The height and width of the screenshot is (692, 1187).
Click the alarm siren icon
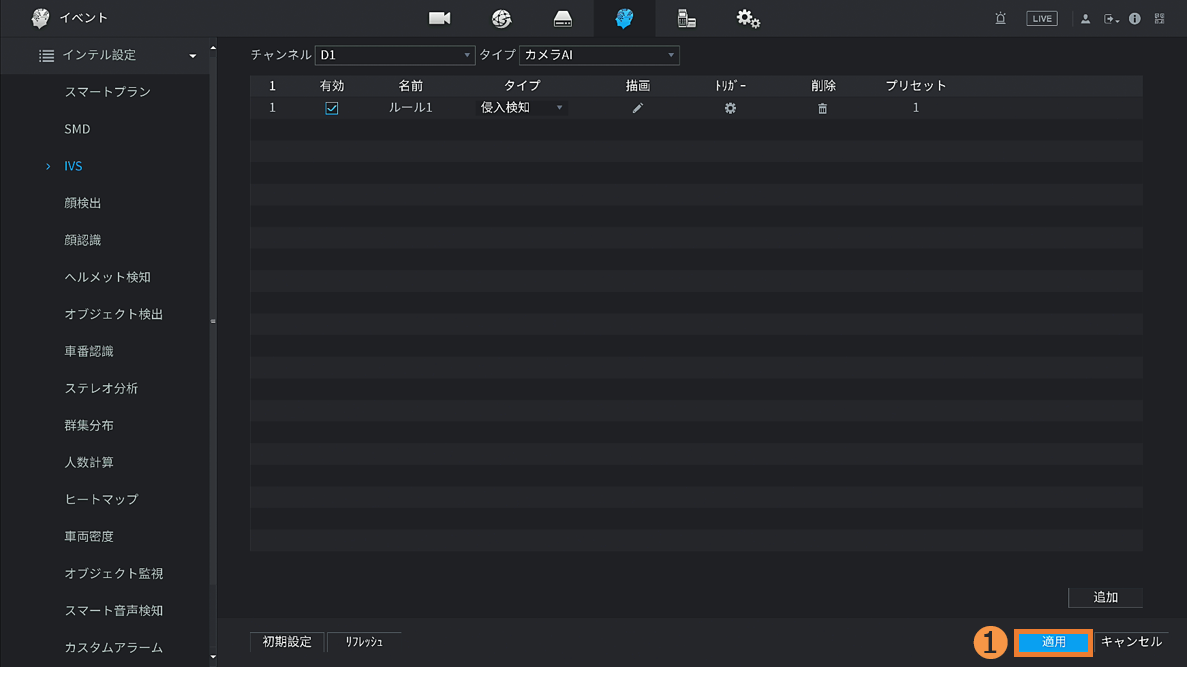pyautogui.click(x=1000, y=18)
